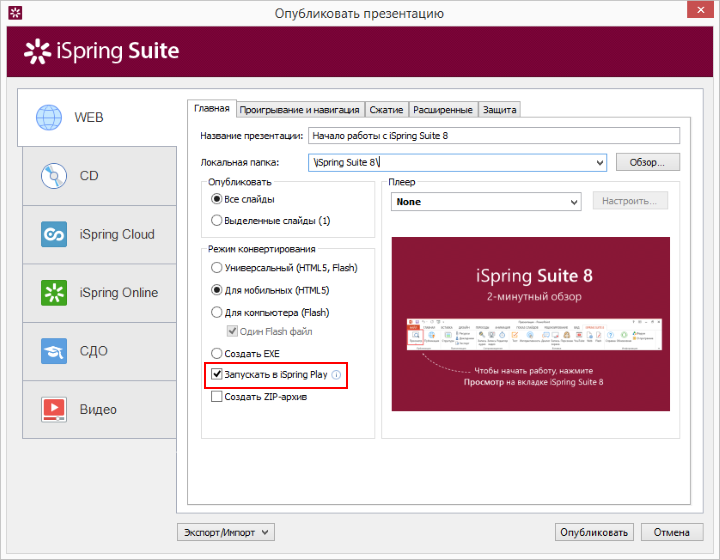Switch to the Расширенные tab
Image resolution: width=720 pixels, height=560 pixels.
click(443, 110)
